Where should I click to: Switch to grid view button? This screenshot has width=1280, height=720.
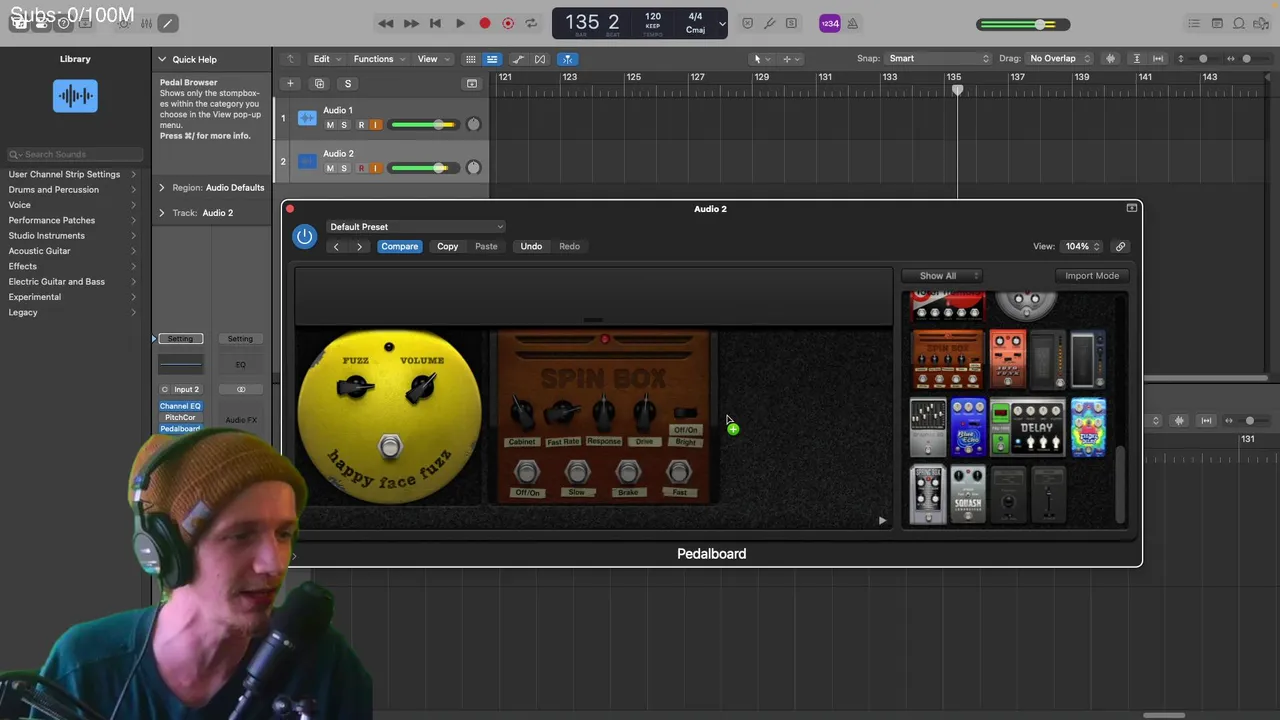[471, 59]
